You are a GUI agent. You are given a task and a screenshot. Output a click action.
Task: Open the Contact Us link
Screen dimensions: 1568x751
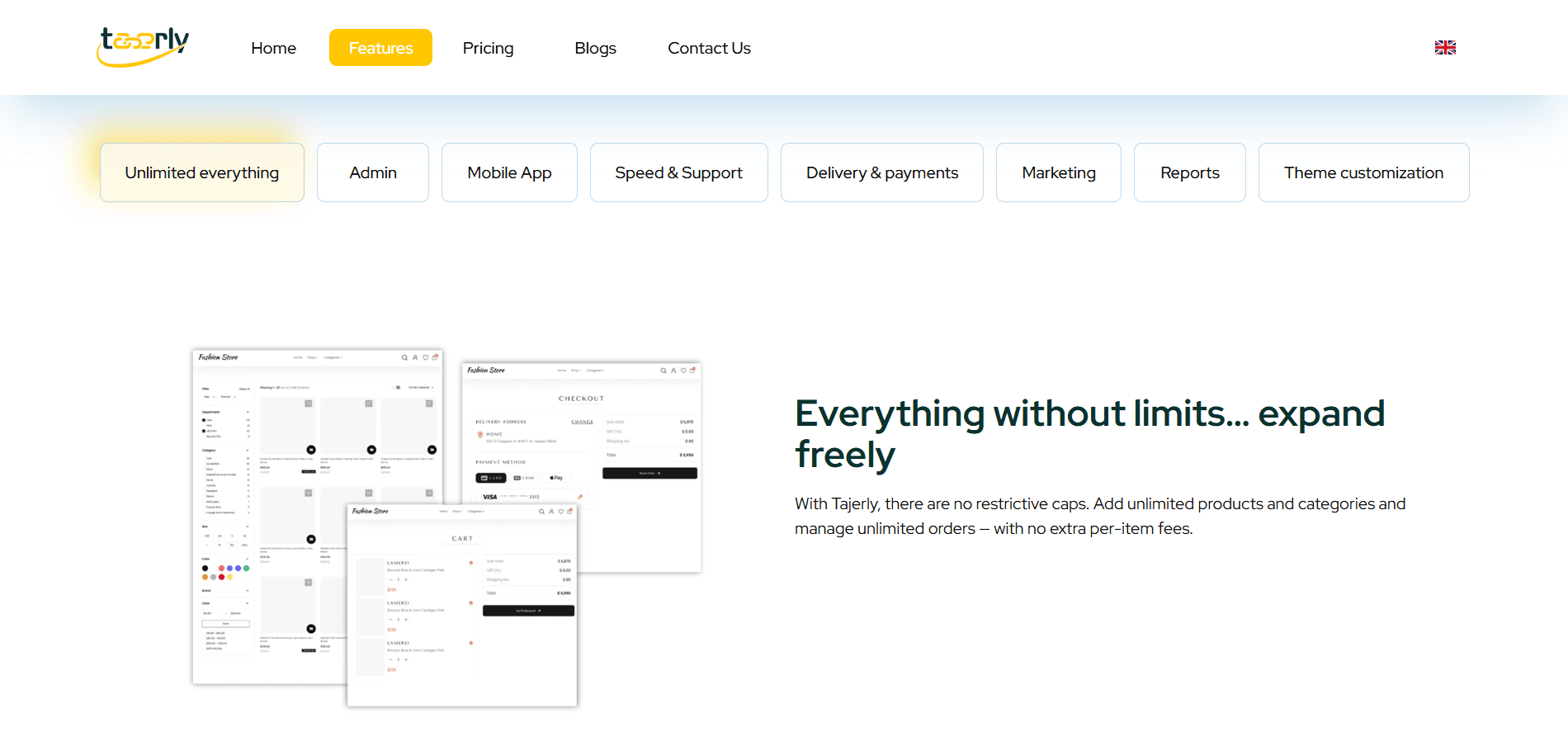709,48
